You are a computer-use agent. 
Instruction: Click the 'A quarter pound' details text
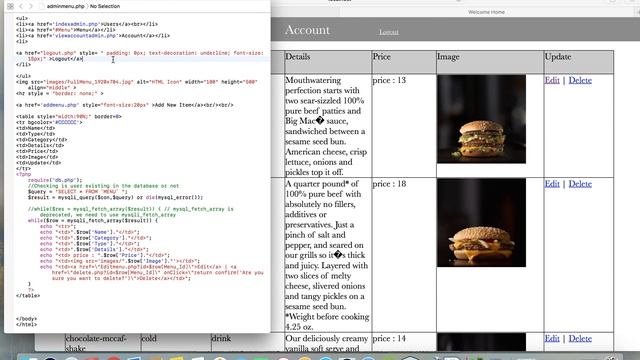click(x=327, y=255)
